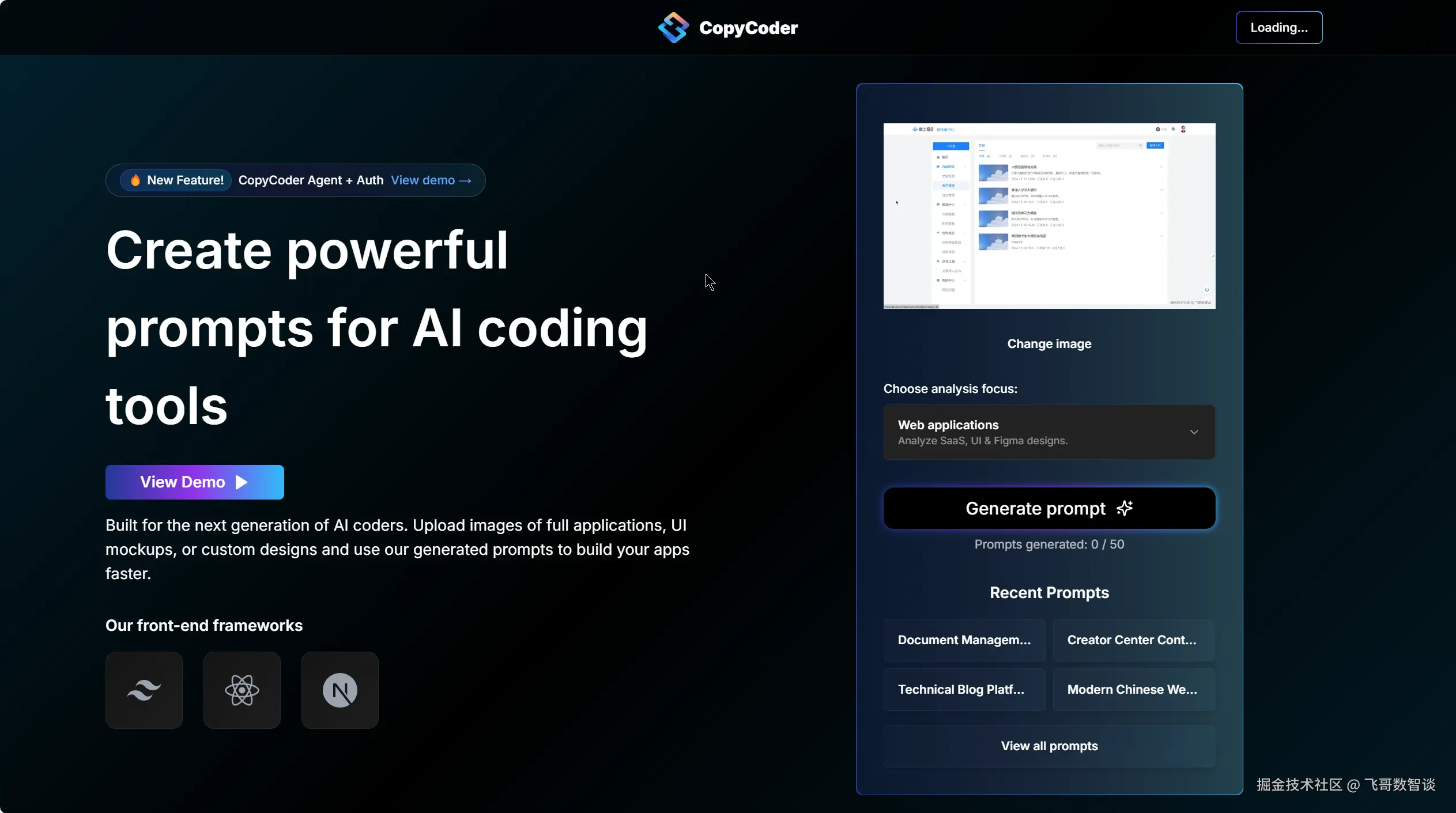This screenshot has width=1456, height=813.
Task: Click the flame icon beside New Feature
Action: click(135, 180)
